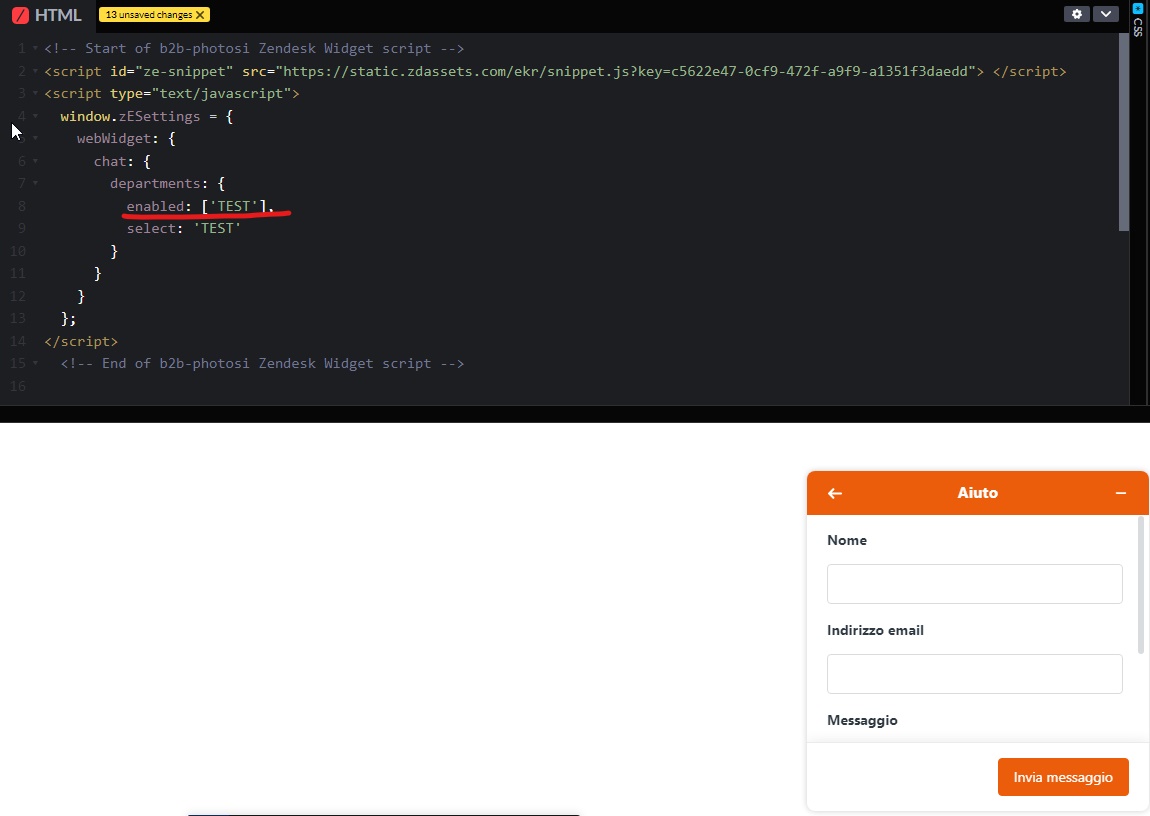Fold the departments block on line 7
This screenshot has width=1150, height=816.
click(35, 184)
